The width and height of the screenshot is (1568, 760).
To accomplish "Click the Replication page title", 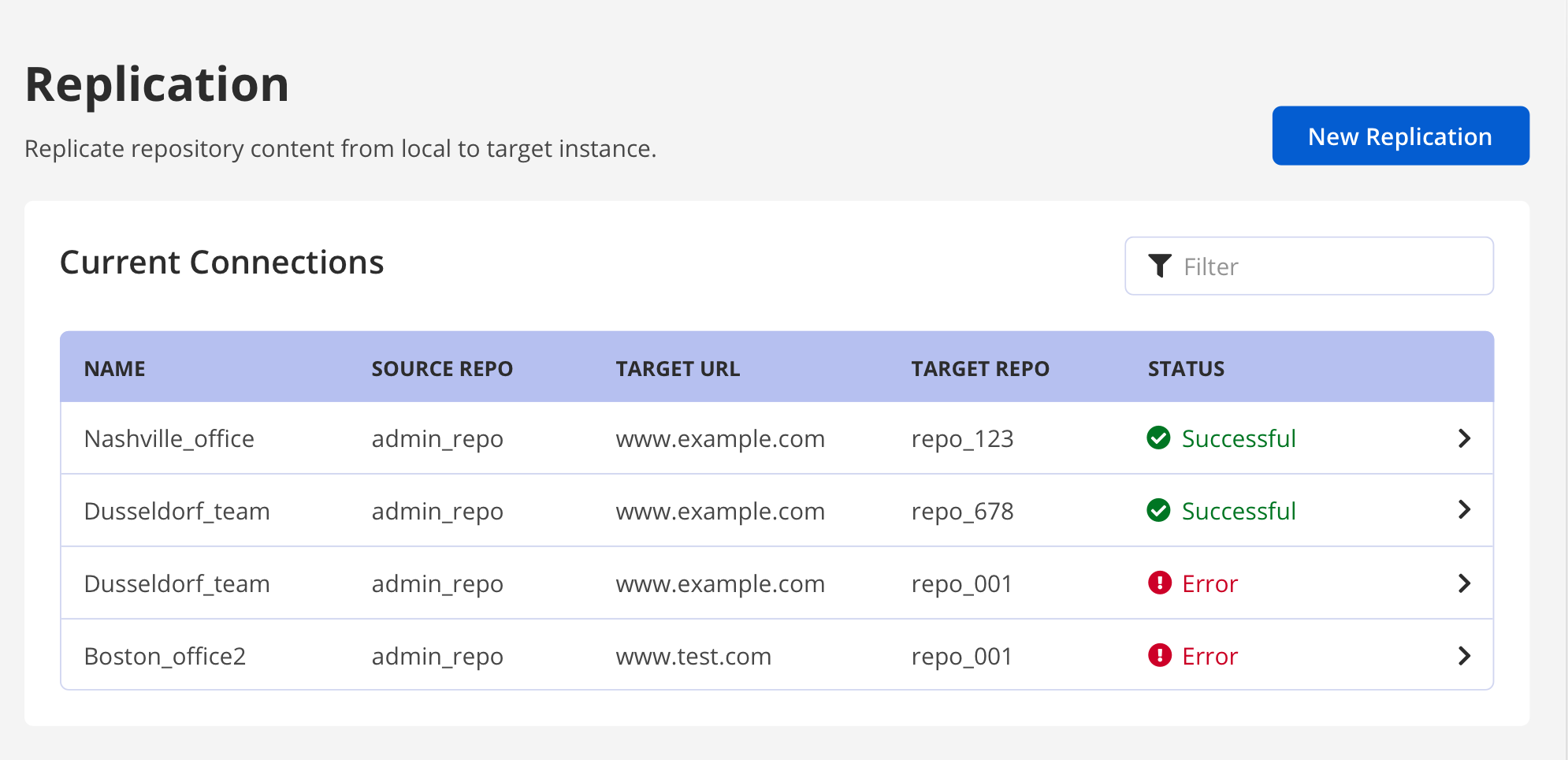I will point(157,84).
